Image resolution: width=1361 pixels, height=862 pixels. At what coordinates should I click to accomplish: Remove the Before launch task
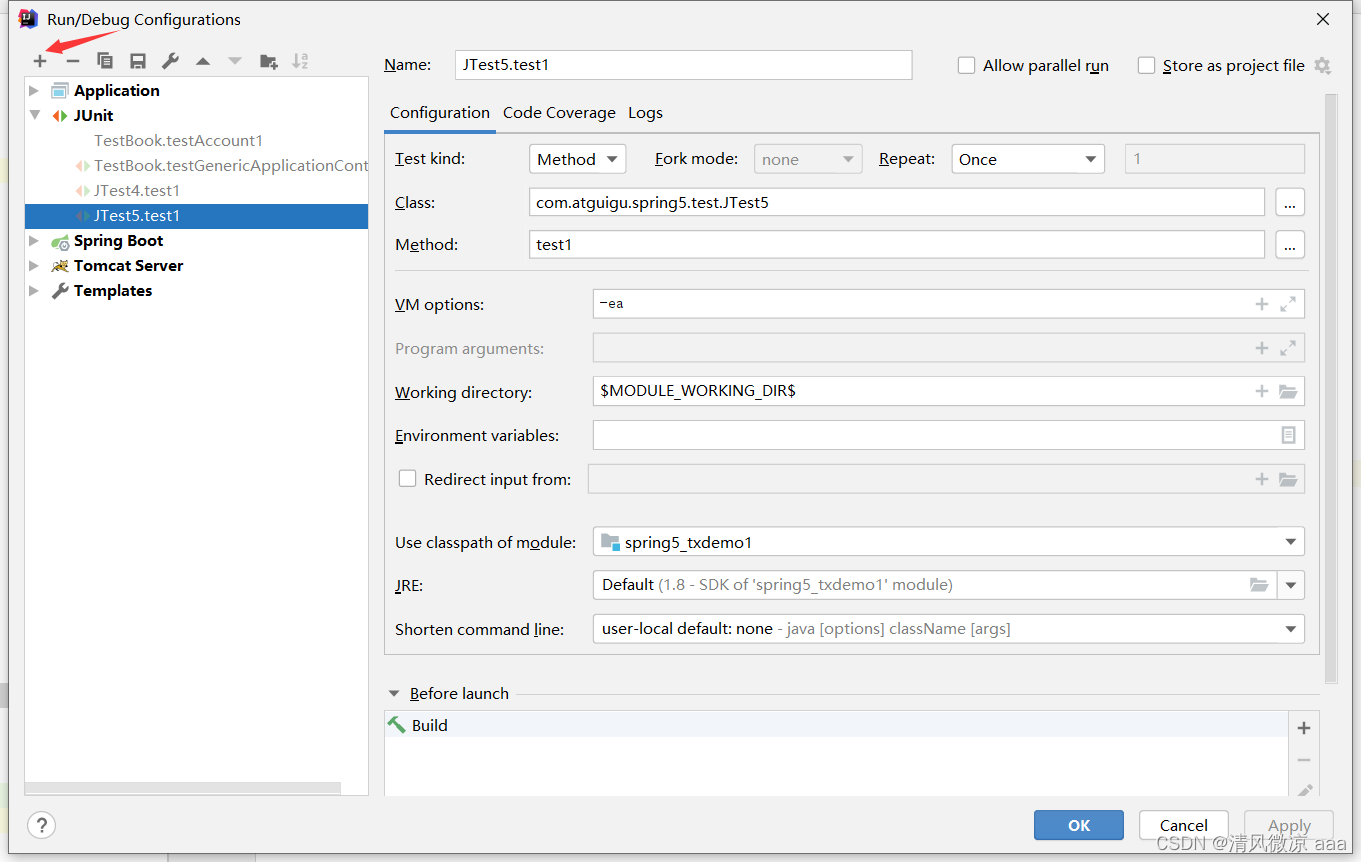pyautogui.click(x=1304, y=760)
